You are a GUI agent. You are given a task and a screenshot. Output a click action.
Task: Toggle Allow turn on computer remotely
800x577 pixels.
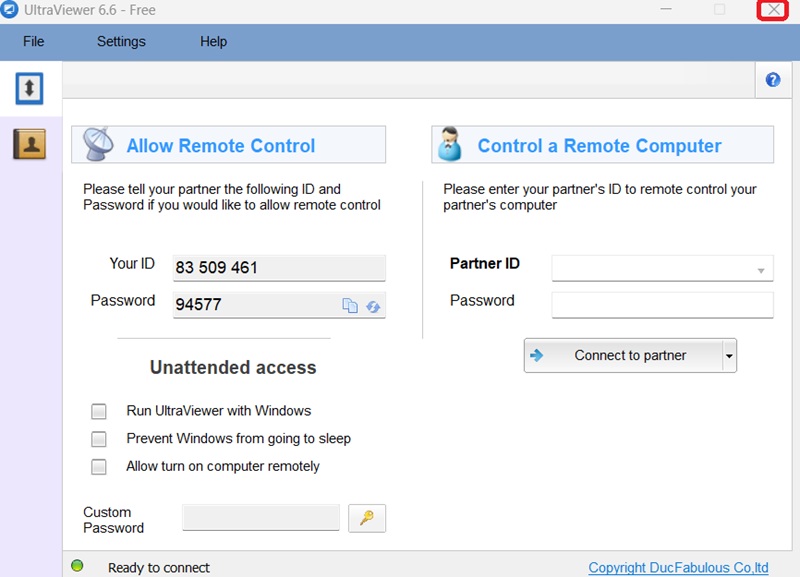click(99, 467)
